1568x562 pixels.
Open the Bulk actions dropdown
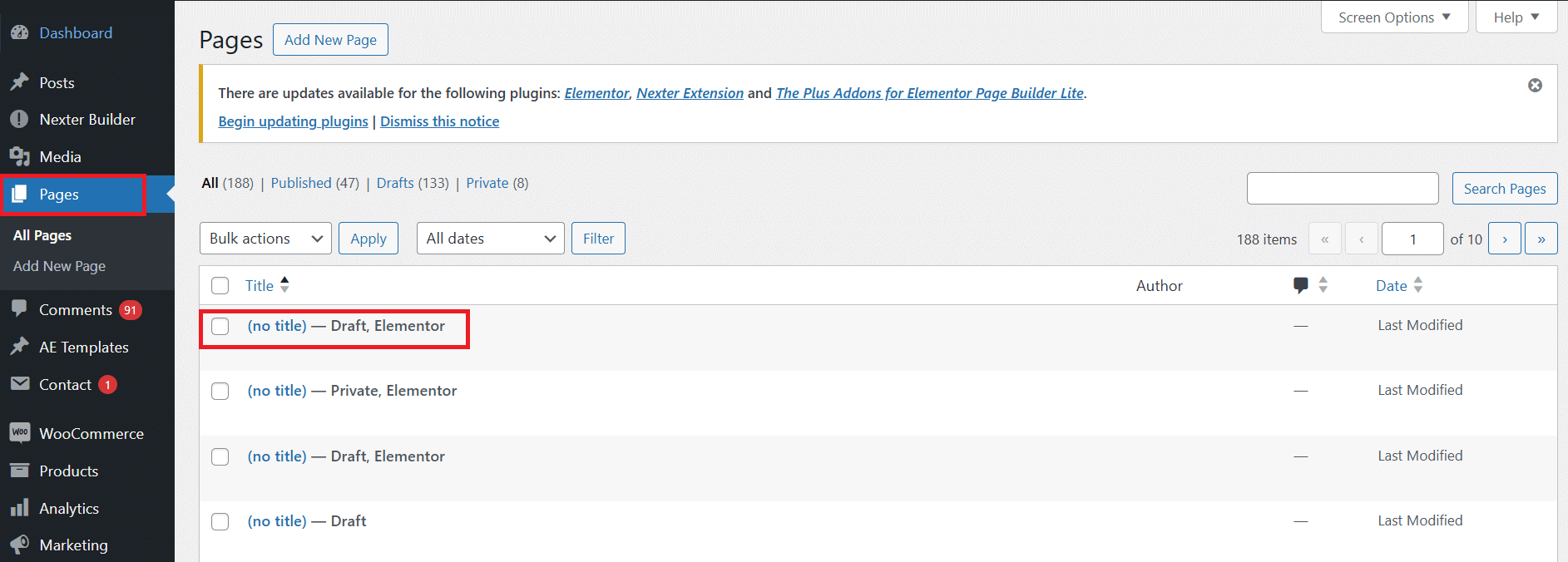pos(265,239)
